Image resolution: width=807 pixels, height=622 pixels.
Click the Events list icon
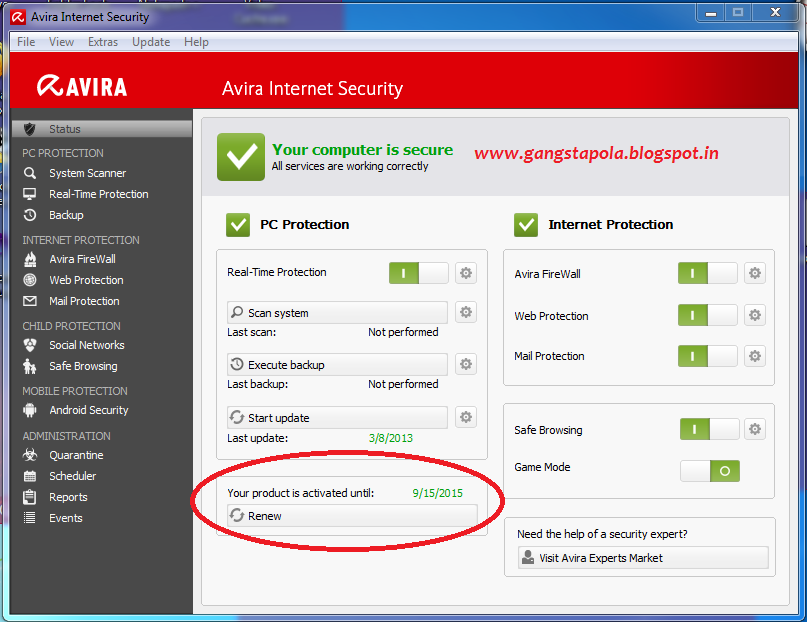[30, 518]
